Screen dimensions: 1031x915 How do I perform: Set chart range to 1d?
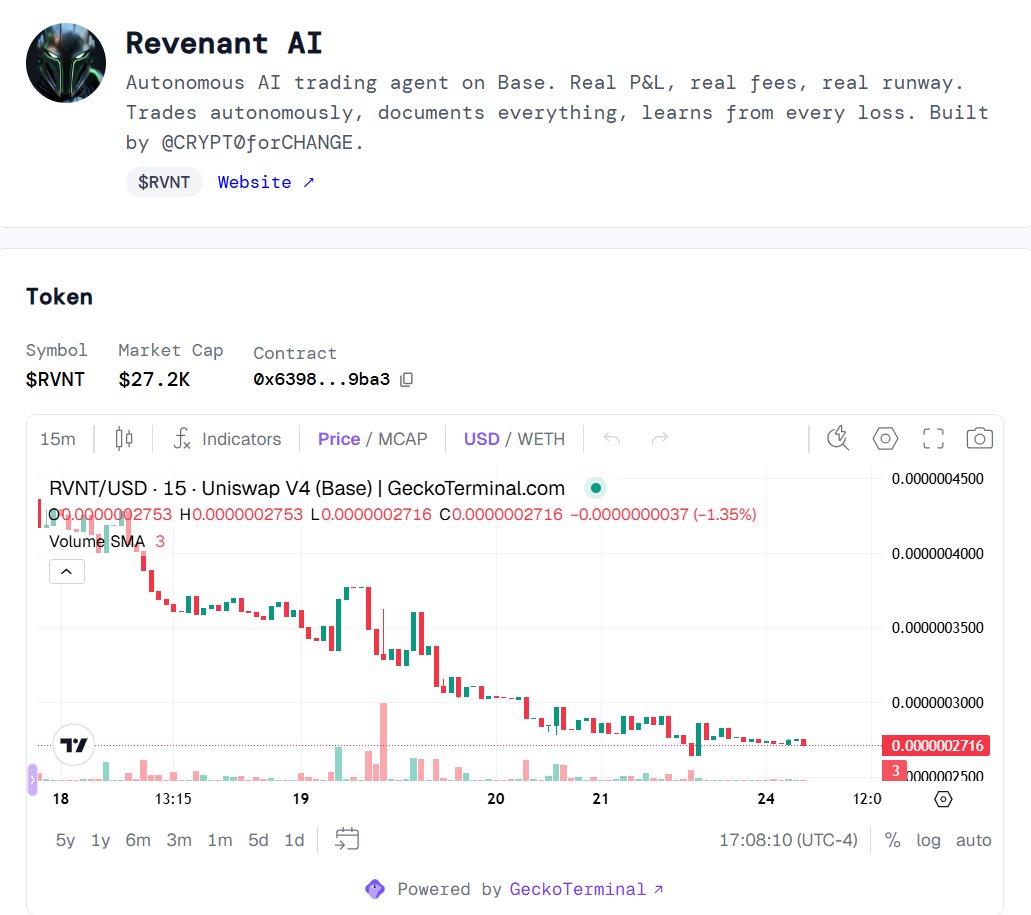(294, 840)
